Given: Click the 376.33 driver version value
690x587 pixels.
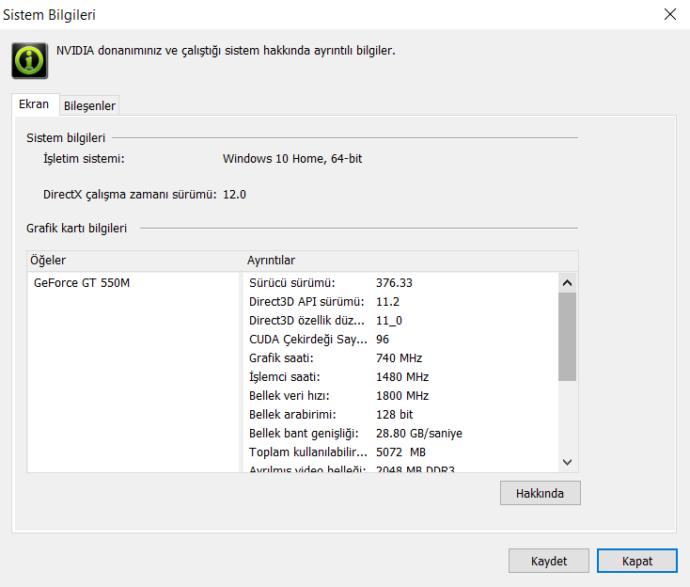Looking at the screenshot, I should pos(394,282).
